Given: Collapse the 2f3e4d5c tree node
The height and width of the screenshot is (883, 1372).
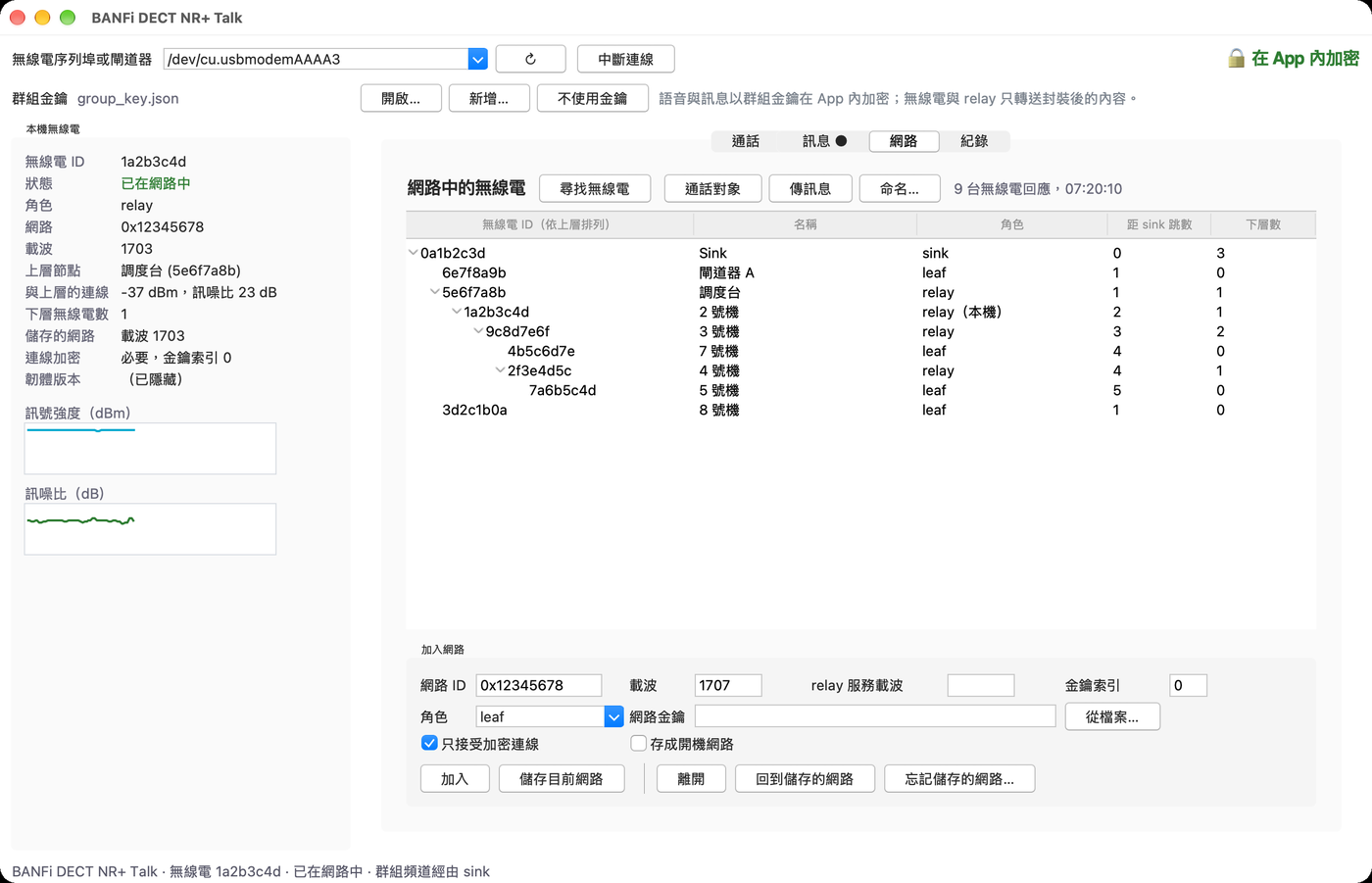Looking at the screenshot, I should pyautogui.click(x=500, y=370).
